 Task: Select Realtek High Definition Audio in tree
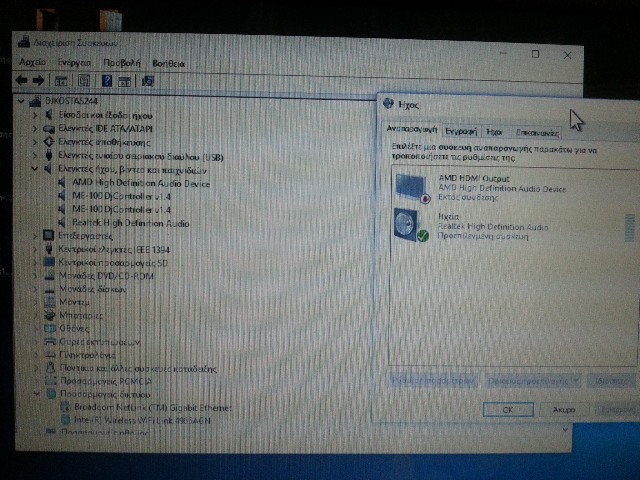tap(130, 223)
